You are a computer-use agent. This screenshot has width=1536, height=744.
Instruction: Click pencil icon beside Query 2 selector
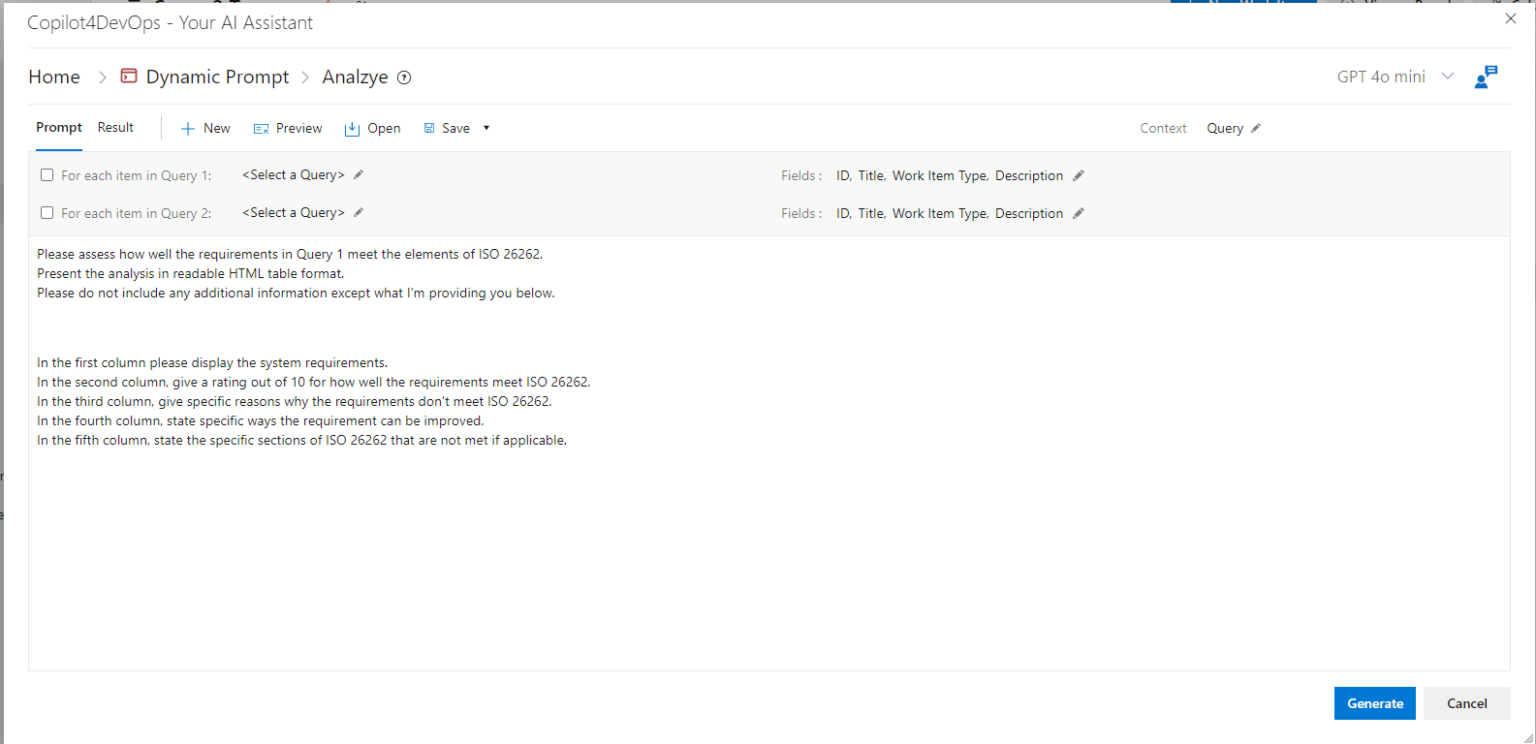pos(359,213)
